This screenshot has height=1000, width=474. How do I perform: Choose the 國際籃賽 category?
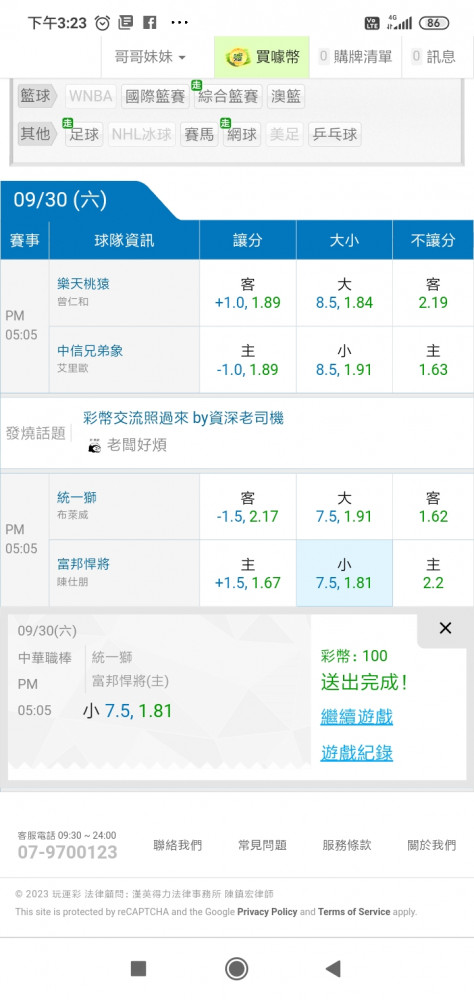coord(155,96)
